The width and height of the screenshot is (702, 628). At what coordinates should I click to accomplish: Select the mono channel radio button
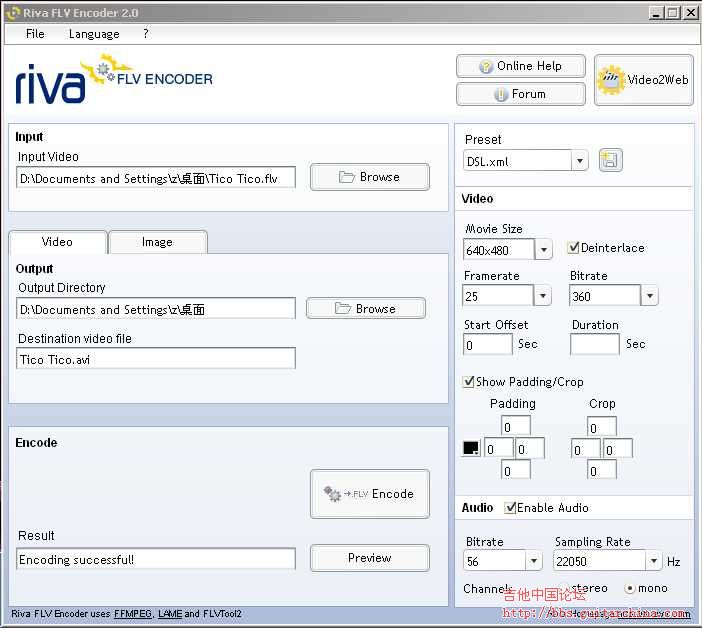(630, 588)
